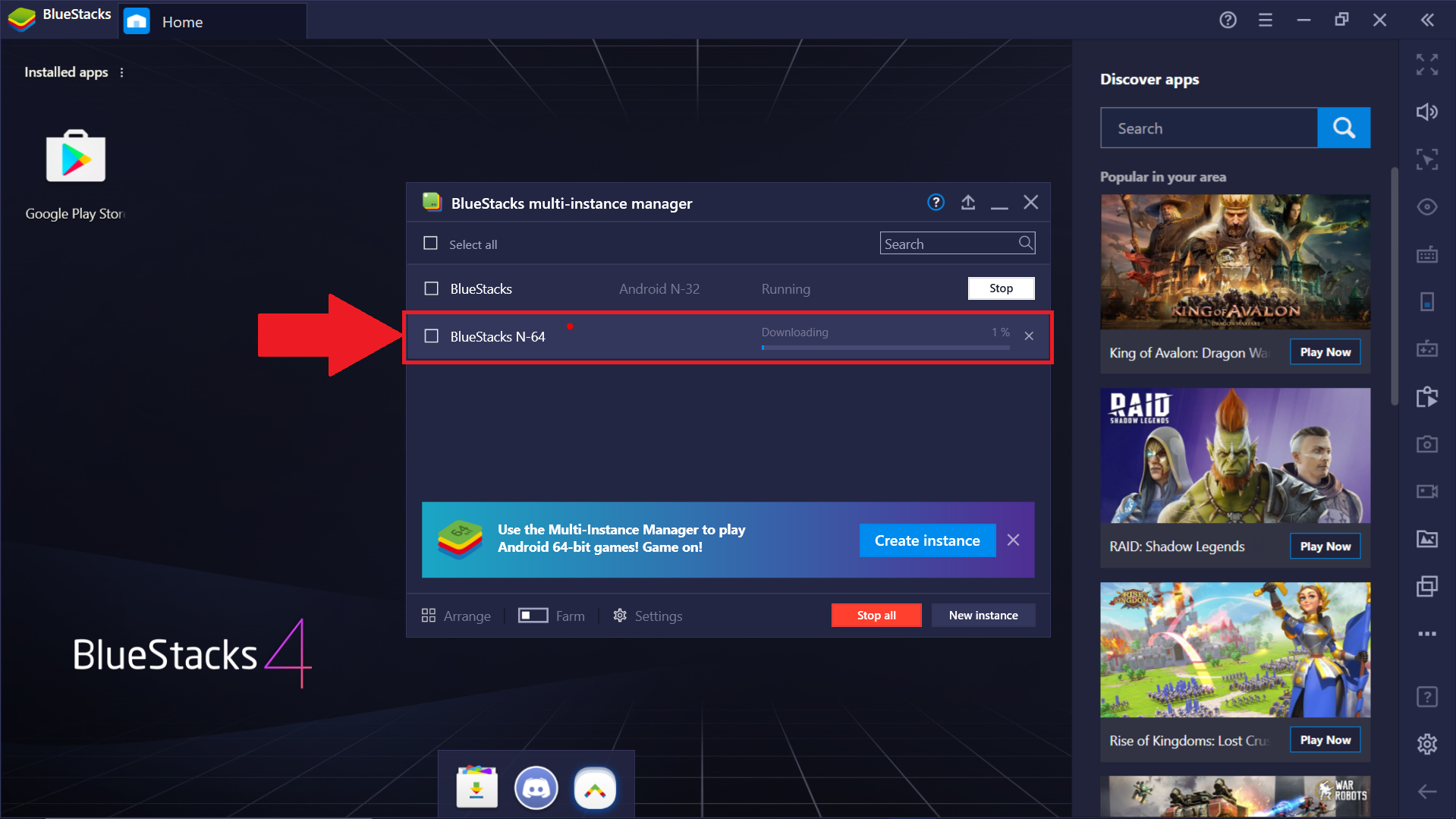Image resolution: width=1456 pixels, height=819 pixels.
Task: Click multi-instance manager help icon
Action: pyautogui.click(x=936, y=202)
